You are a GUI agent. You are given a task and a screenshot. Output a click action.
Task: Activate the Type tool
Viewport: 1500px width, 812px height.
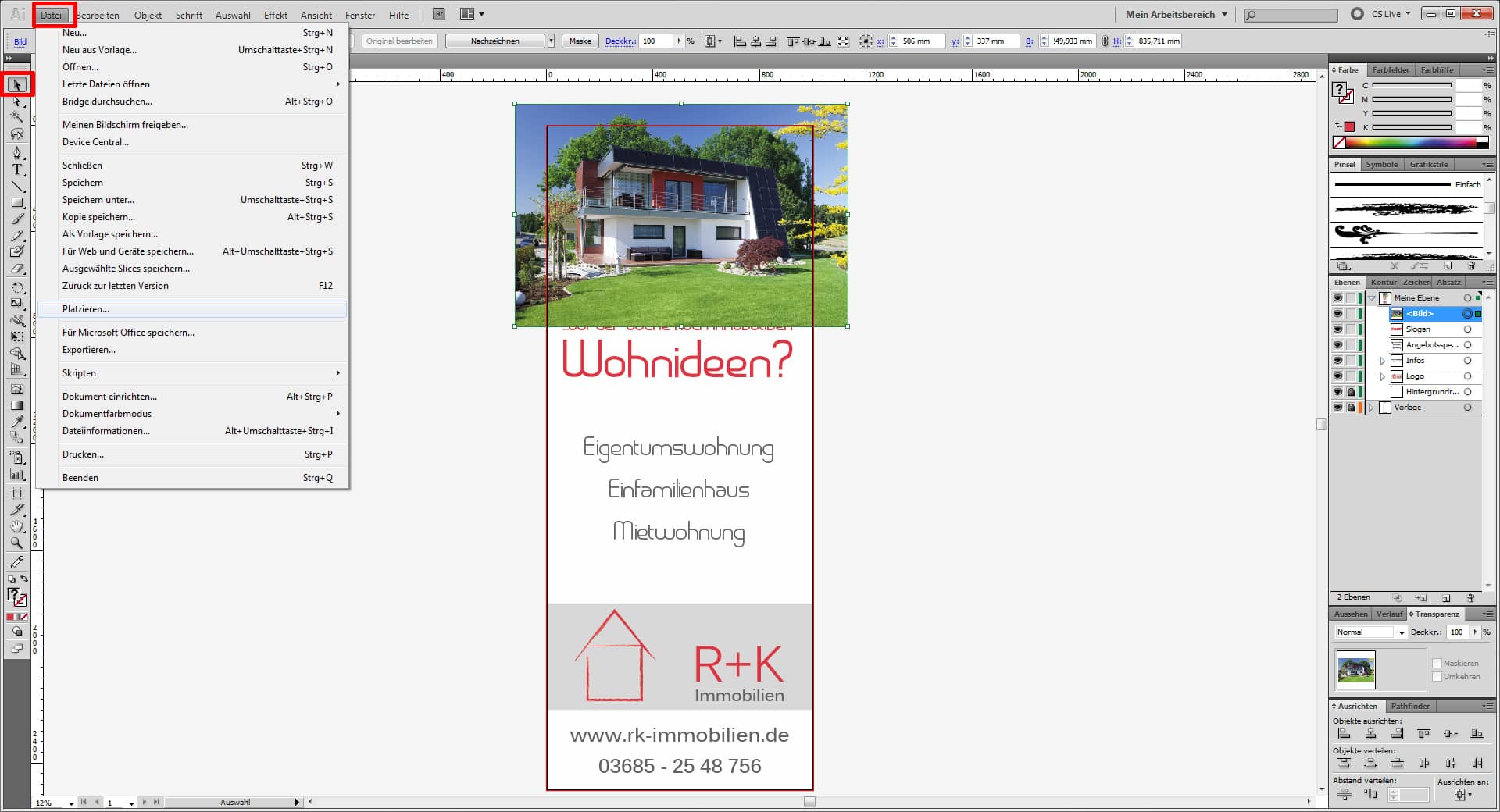click(x=17, y=169)
